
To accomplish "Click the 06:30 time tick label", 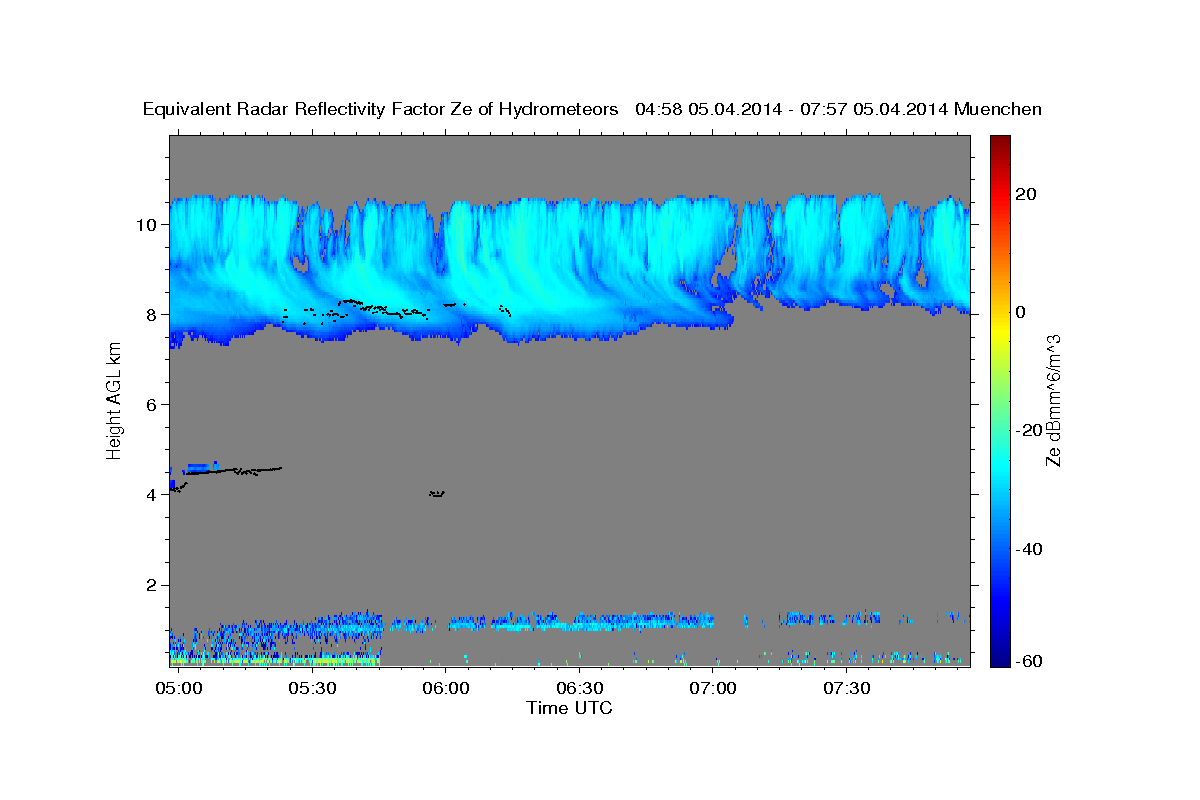I will coord(580,688).
